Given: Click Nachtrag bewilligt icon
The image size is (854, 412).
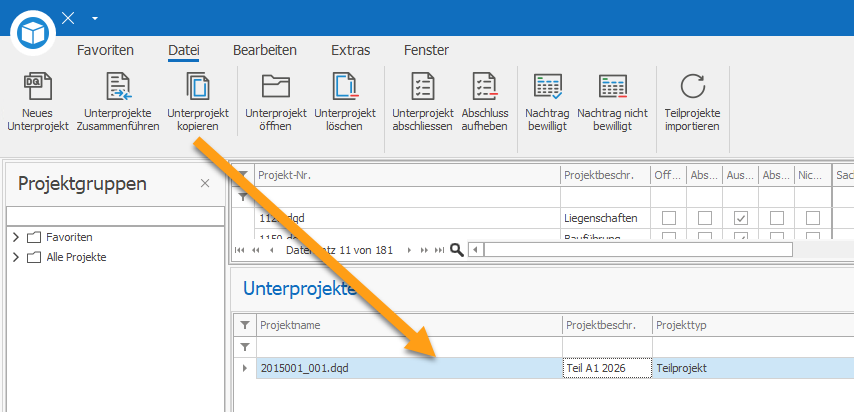Looking at the screenshot, I should 547,87.
